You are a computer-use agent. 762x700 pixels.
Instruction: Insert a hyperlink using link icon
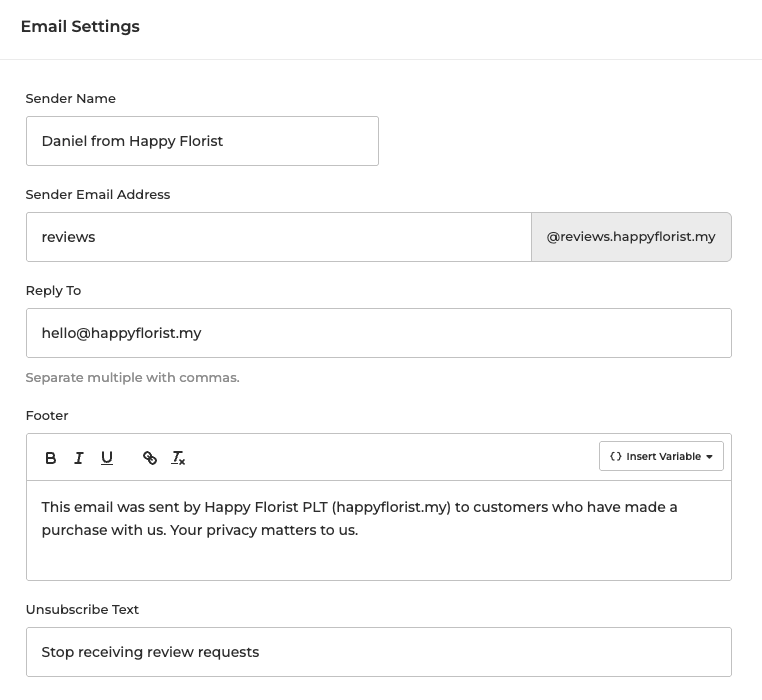(x=150, y=458)
